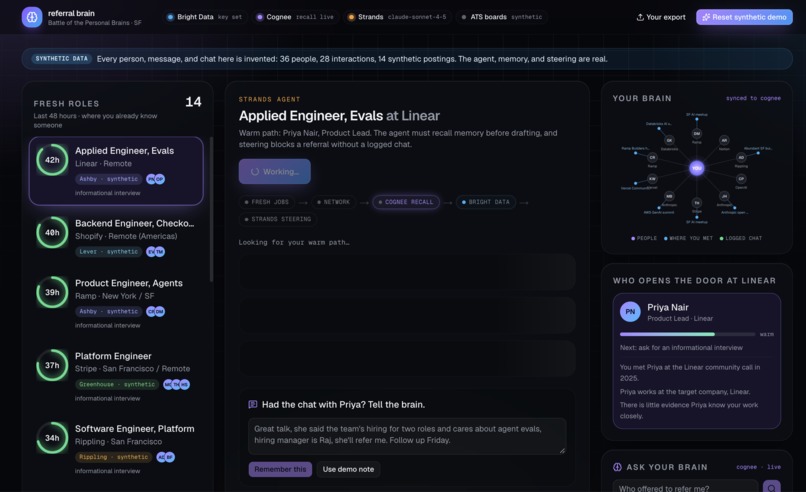Click Reset synthetic demo button
The height and width of the screenshot is (492, 806).
(744, 17)
